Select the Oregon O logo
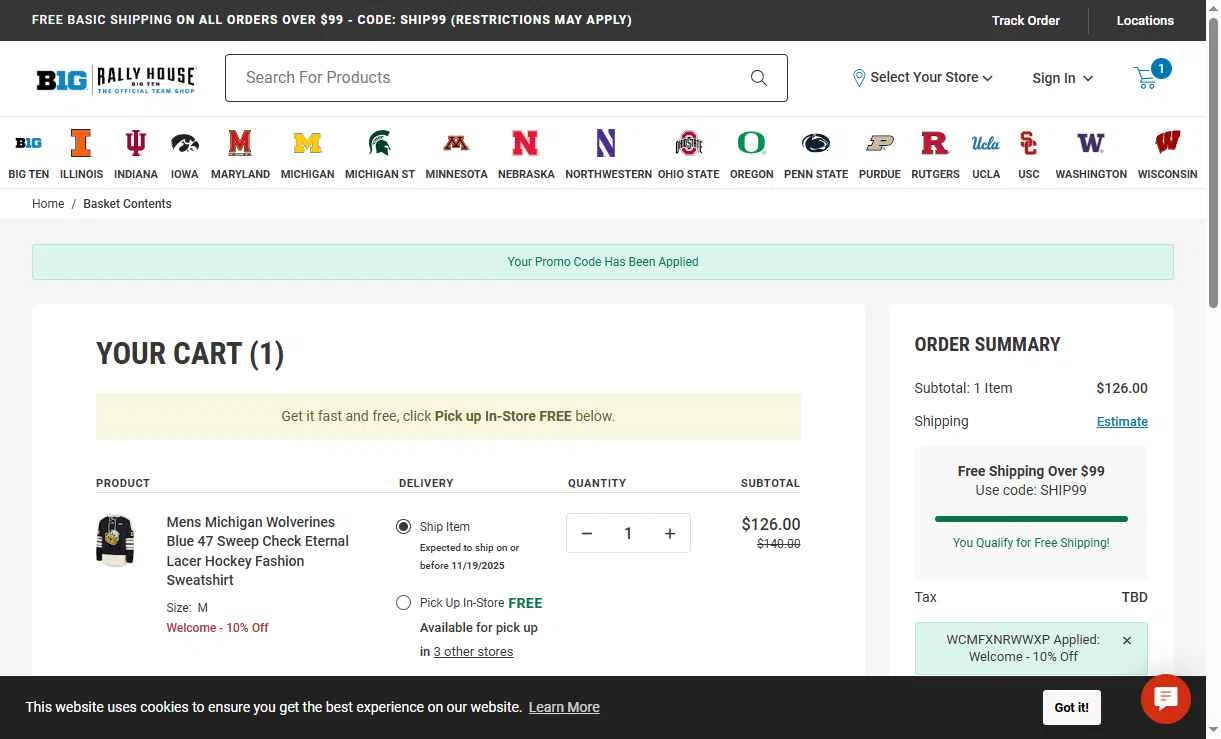 (x=751, y=143)
